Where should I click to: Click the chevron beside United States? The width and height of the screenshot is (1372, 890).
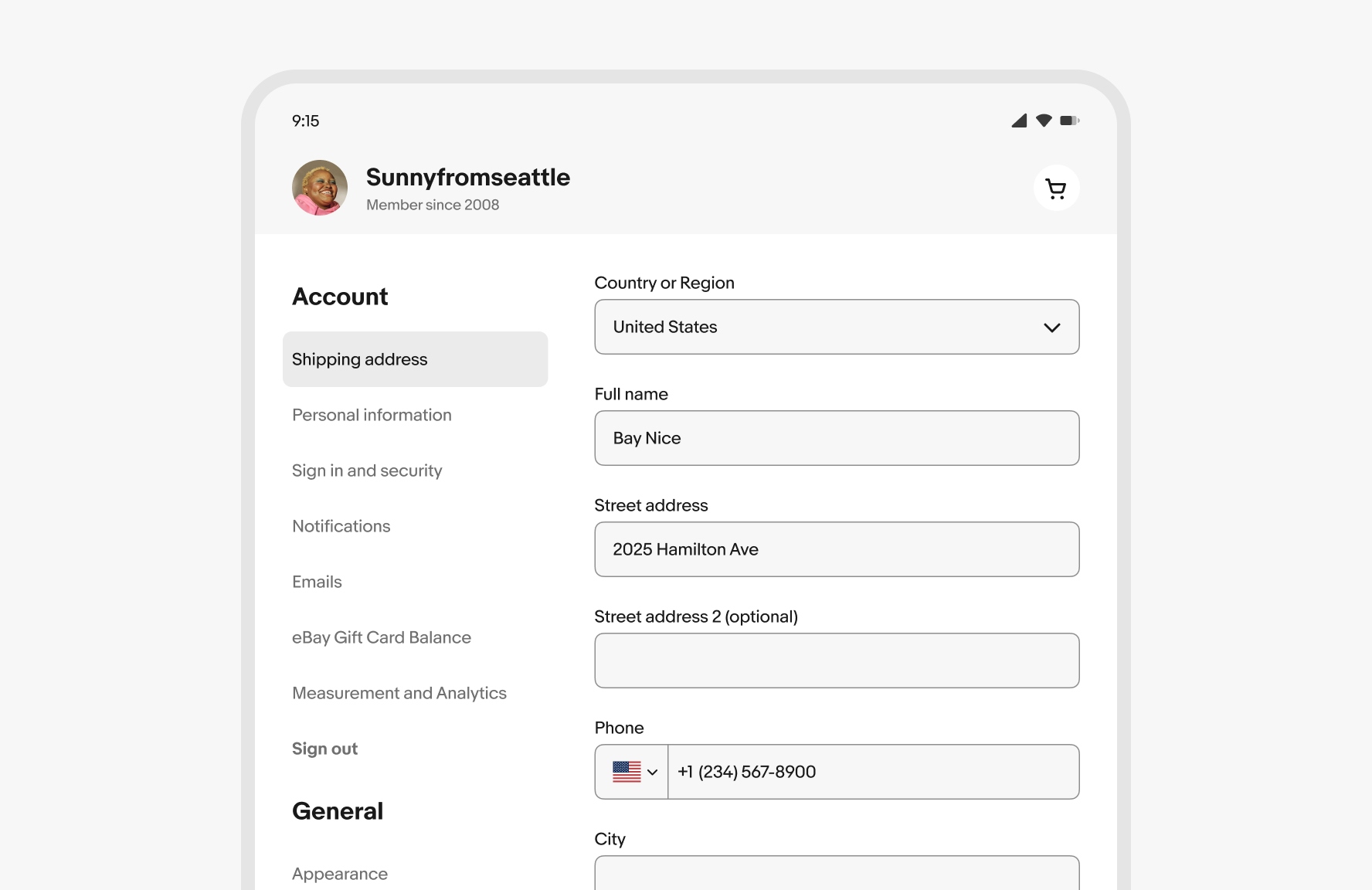pos(1051,328)
